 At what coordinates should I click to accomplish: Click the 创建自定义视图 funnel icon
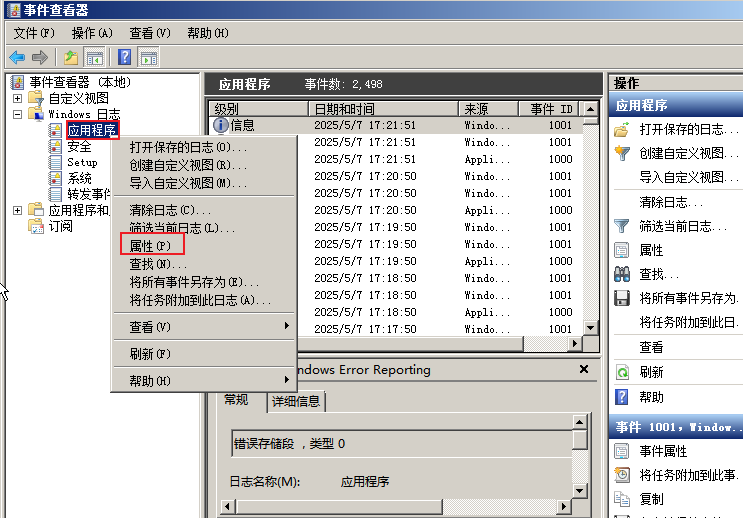point(622,153)
